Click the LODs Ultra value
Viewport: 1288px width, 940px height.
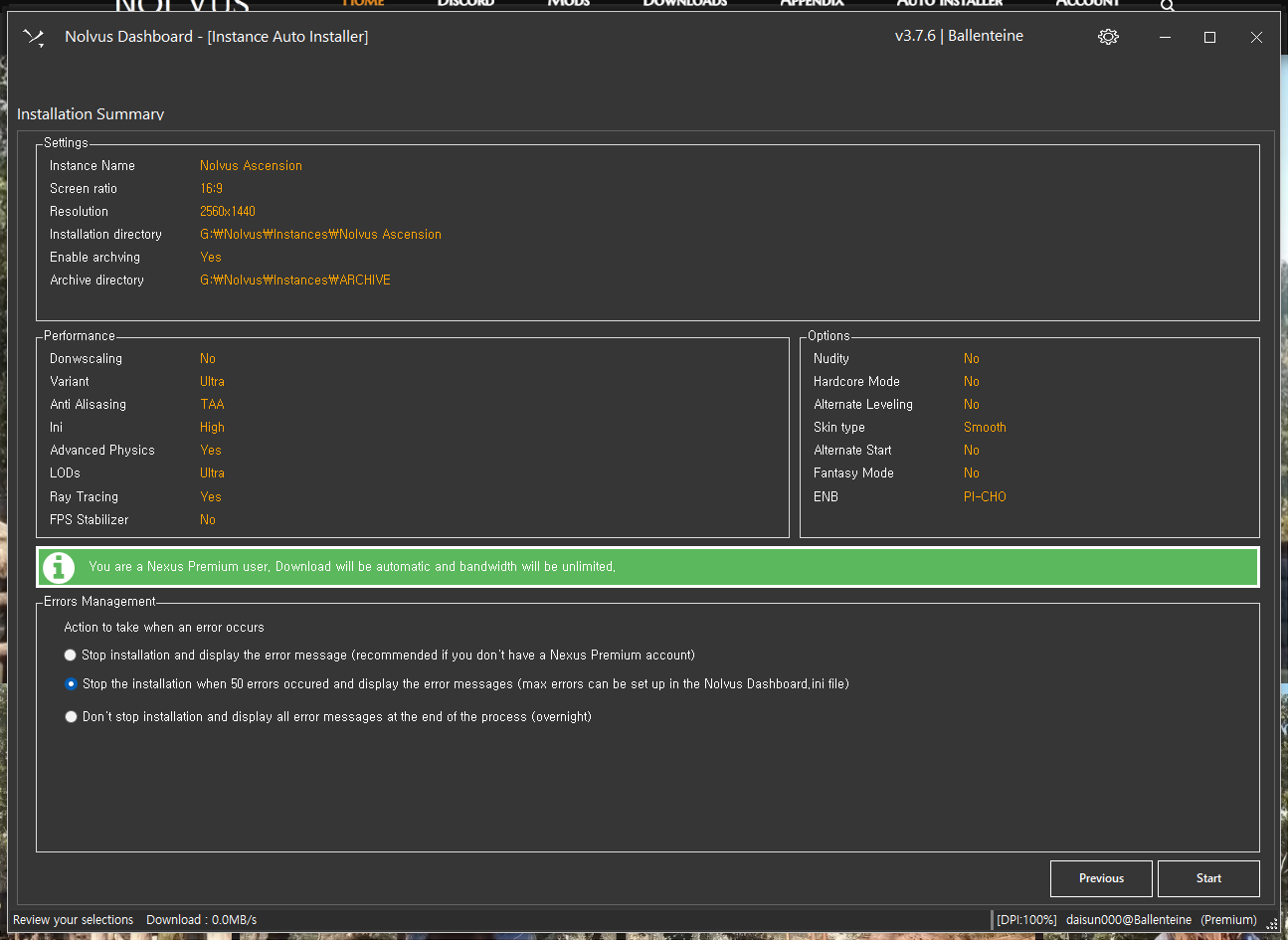(212, 473)
